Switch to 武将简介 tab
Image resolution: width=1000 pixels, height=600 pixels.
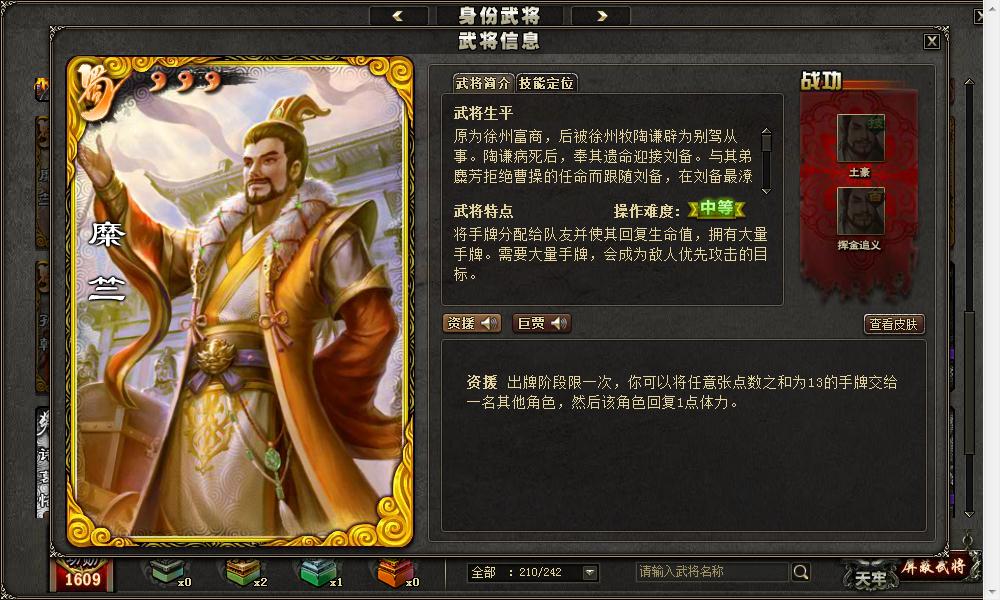coord(483,83)
